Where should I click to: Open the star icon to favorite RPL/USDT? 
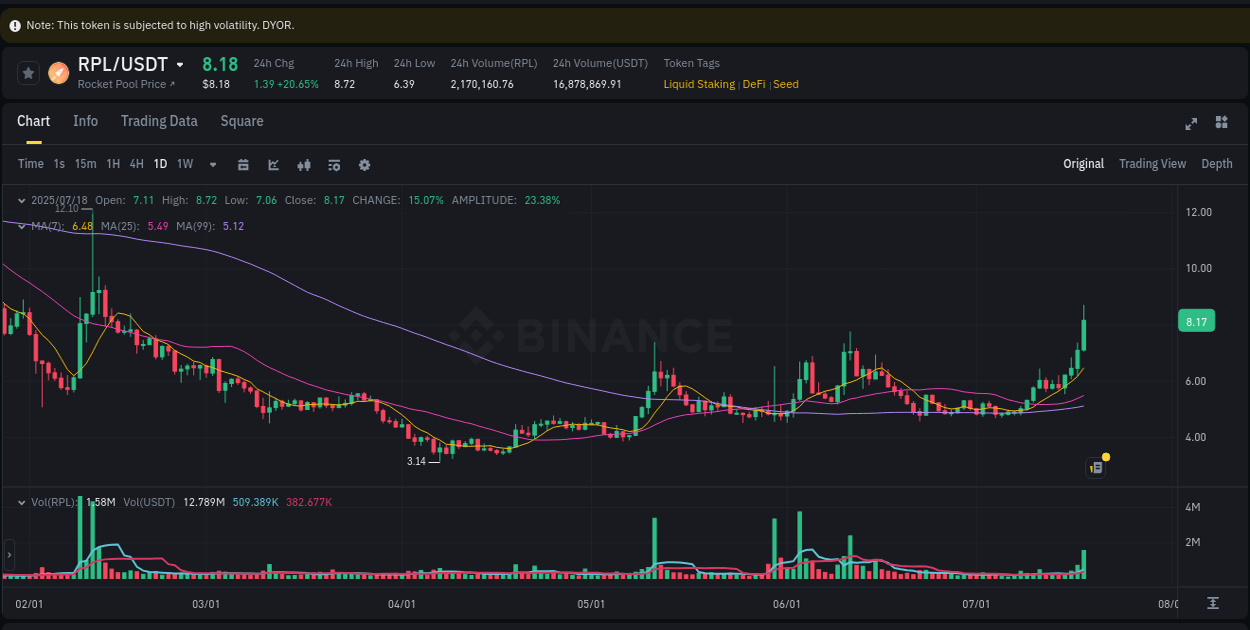coord(28,72)
